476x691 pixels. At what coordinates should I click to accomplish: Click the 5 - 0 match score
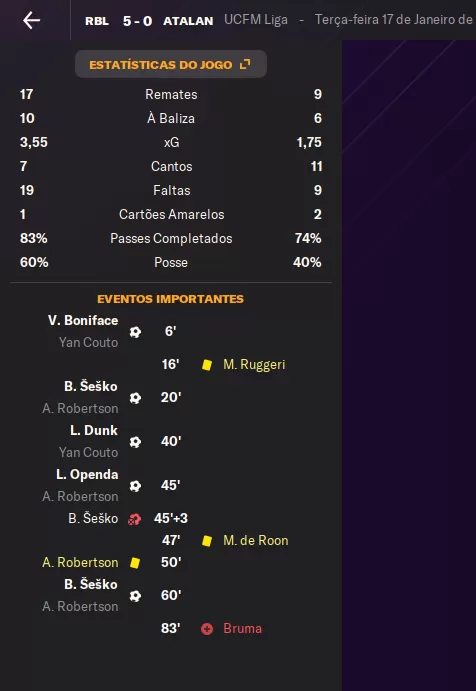point(137,21)
